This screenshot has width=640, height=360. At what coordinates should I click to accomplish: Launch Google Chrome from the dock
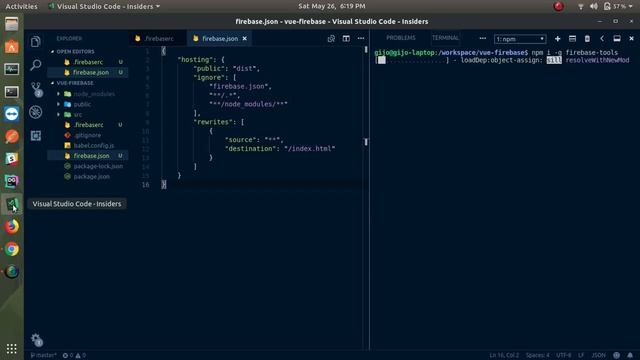coord(11,249)
